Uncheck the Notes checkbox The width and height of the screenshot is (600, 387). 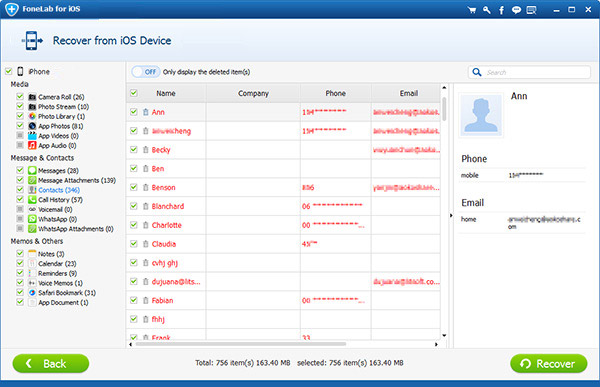(x=20, y=253)
